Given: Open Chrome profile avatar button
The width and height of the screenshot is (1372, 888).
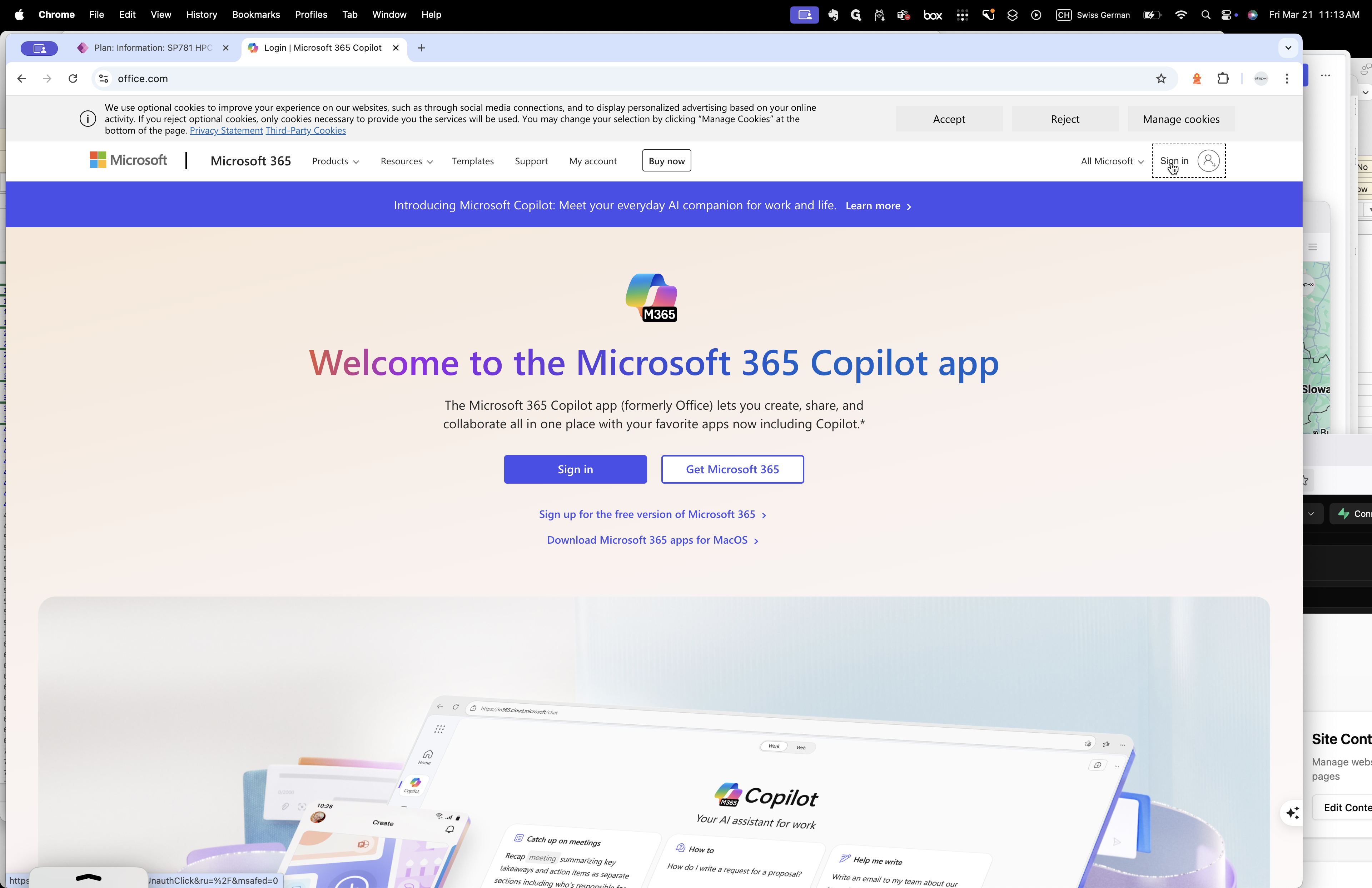Looking at the screenshot, I should [x=1261, y=78].
